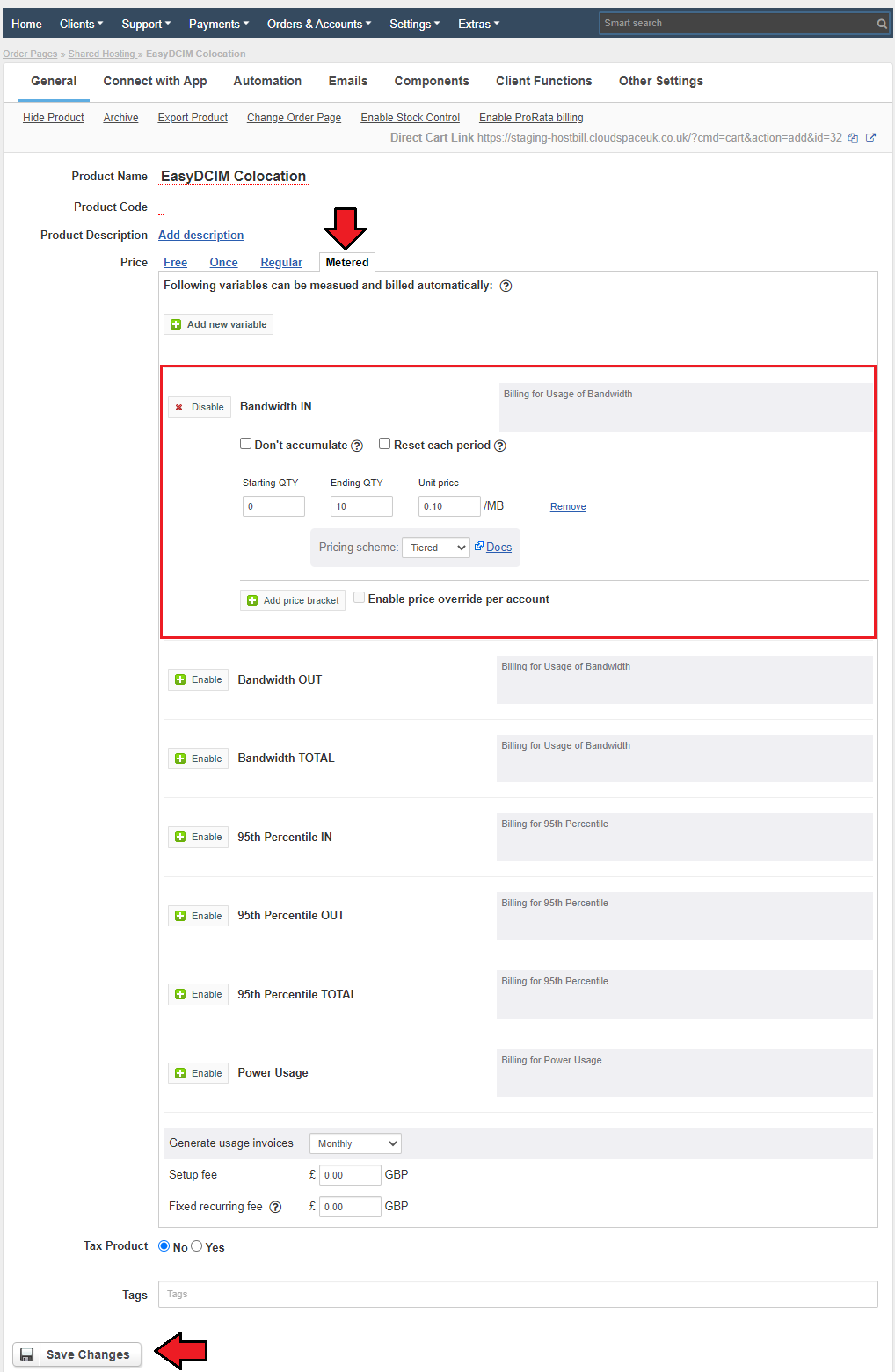The image size is (895, 1372).
Task: Enable 95th Percentile IN variable
Action: (199, 837)
